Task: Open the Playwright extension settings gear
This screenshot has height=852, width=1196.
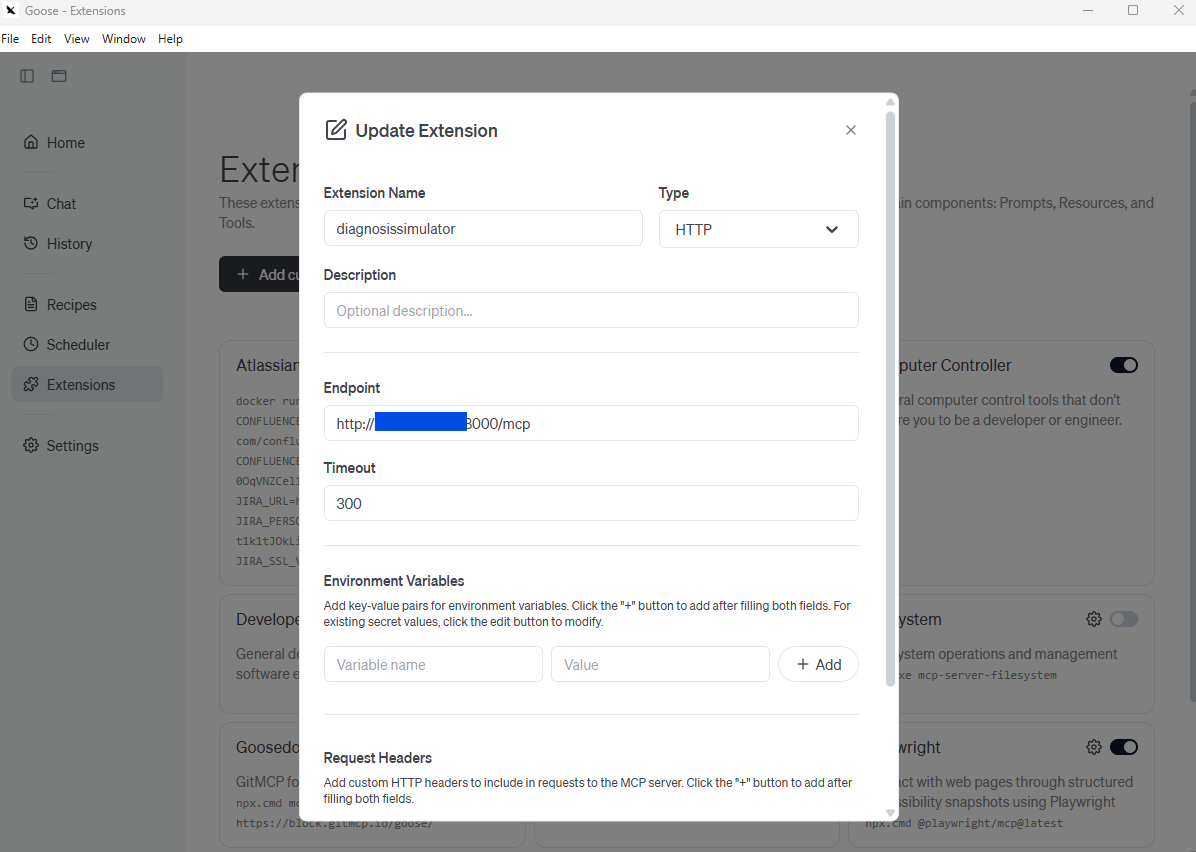Action: tap(1093, 746)
